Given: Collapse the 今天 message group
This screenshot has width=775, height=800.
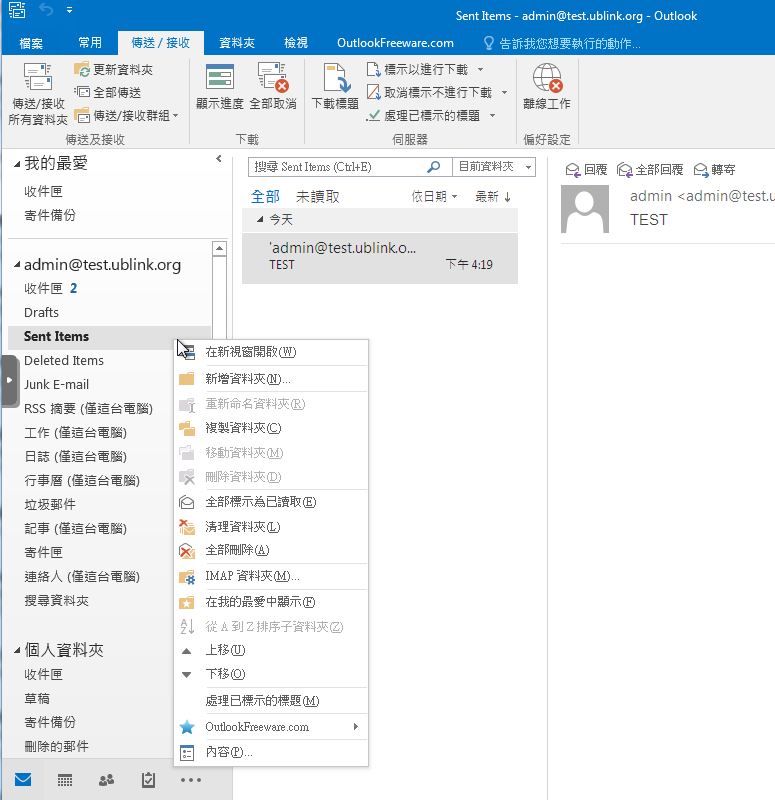Looking at the screenshot, I should pyautogui.click(x=260, y=220).
